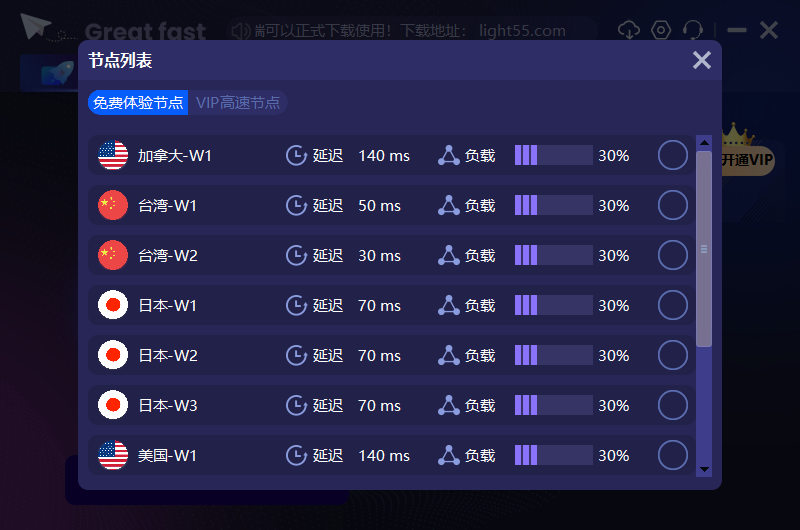Screen dimensions: 800x530
Task: Click the load network icon for 日本-W3
Action: pyautogui.click(x=448, y=406)
